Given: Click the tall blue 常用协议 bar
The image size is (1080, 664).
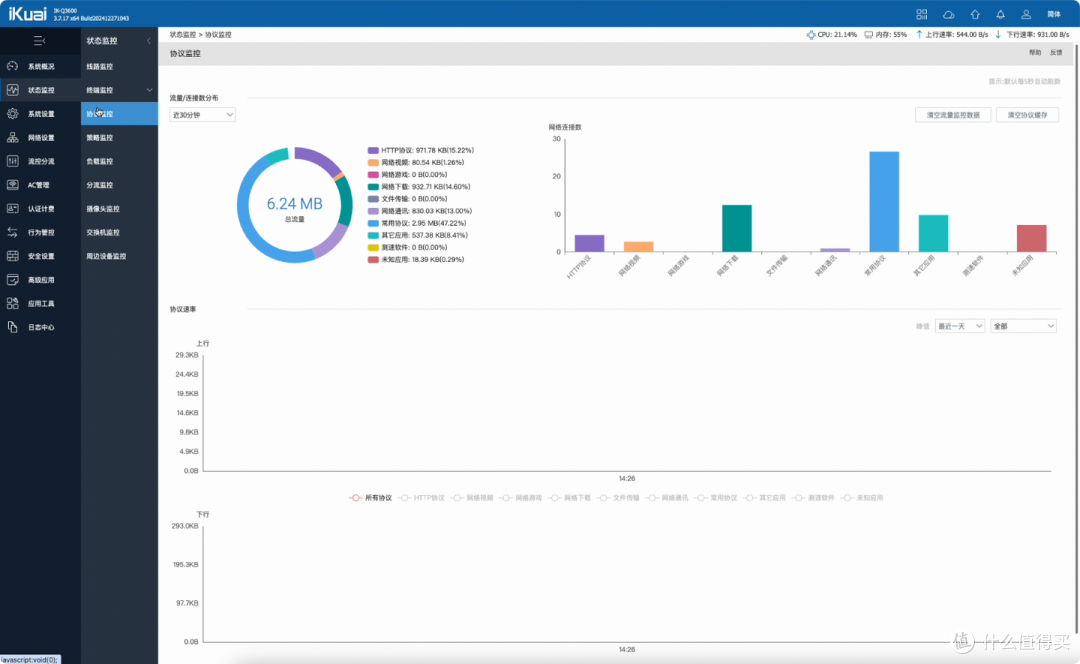Looking at the screenshot, I should tap(884, 202).
